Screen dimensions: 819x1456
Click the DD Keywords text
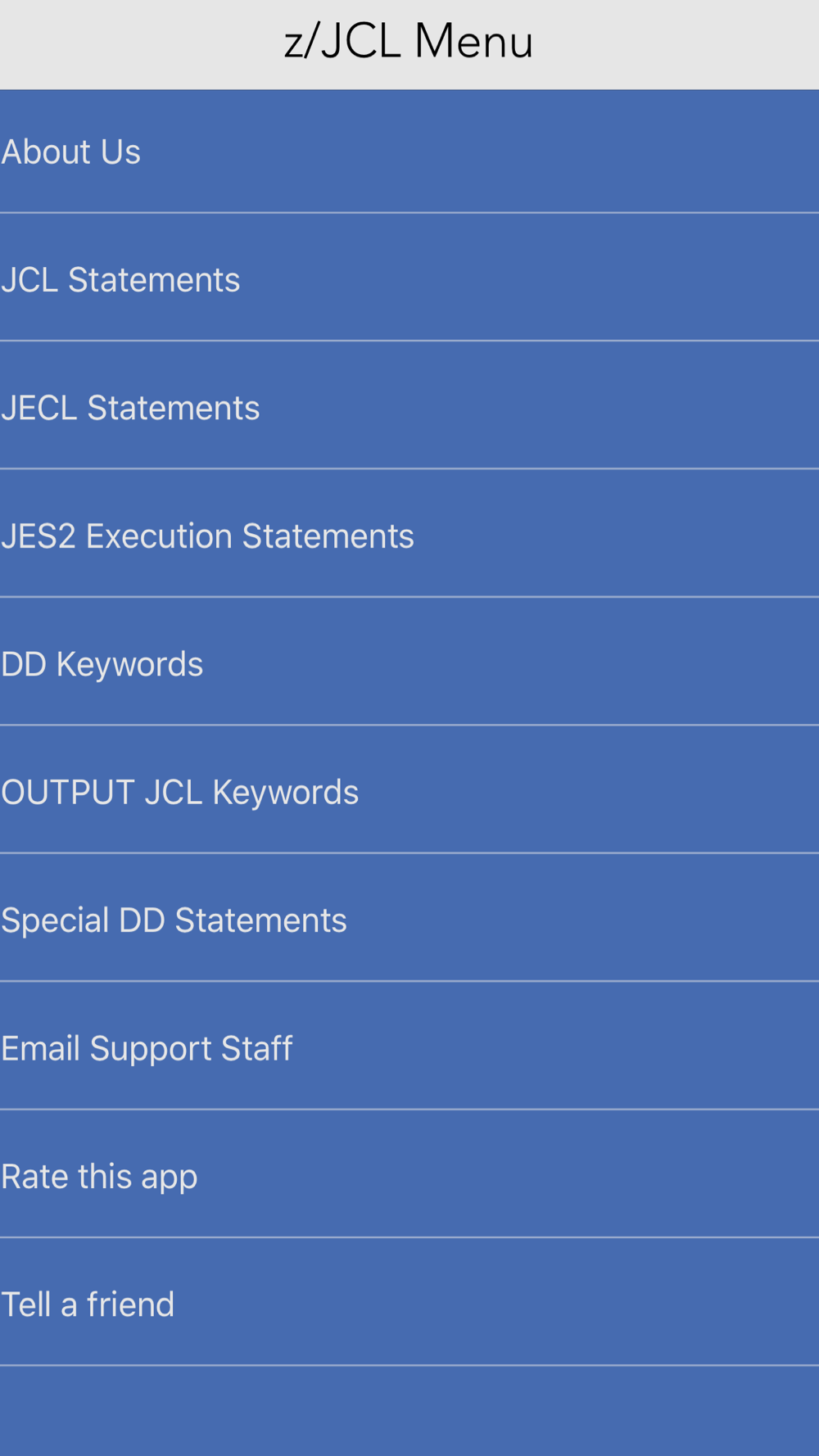coord(102,664)
